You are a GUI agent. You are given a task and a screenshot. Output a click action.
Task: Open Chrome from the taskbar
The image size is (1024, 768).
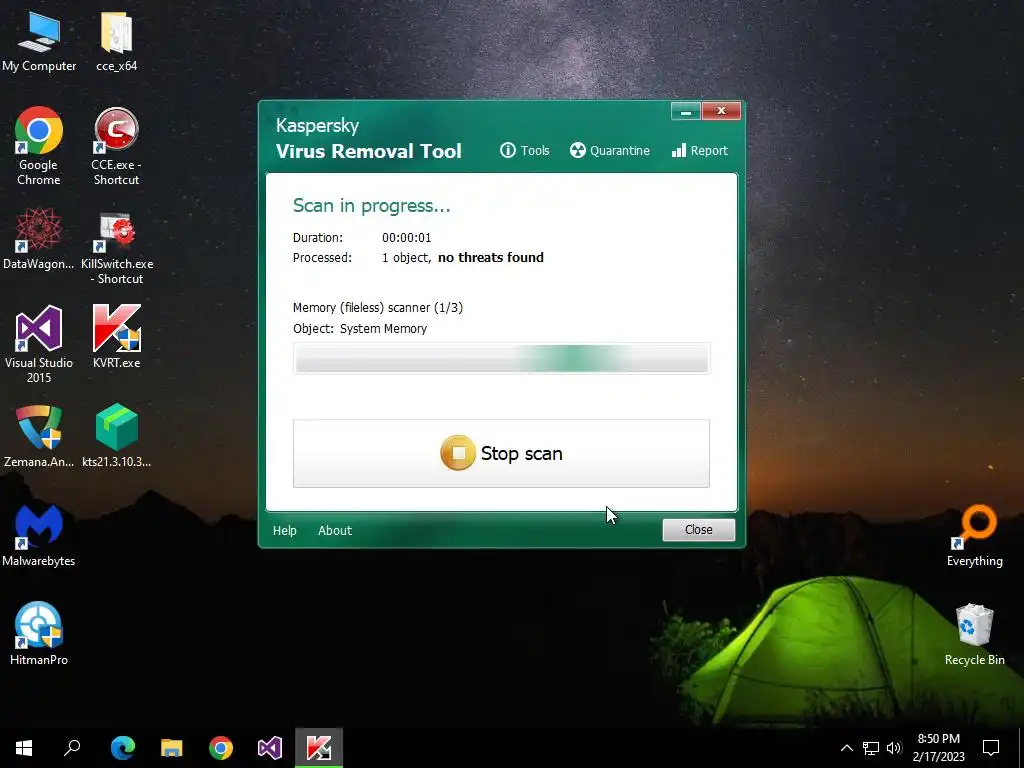click(221, 748)
